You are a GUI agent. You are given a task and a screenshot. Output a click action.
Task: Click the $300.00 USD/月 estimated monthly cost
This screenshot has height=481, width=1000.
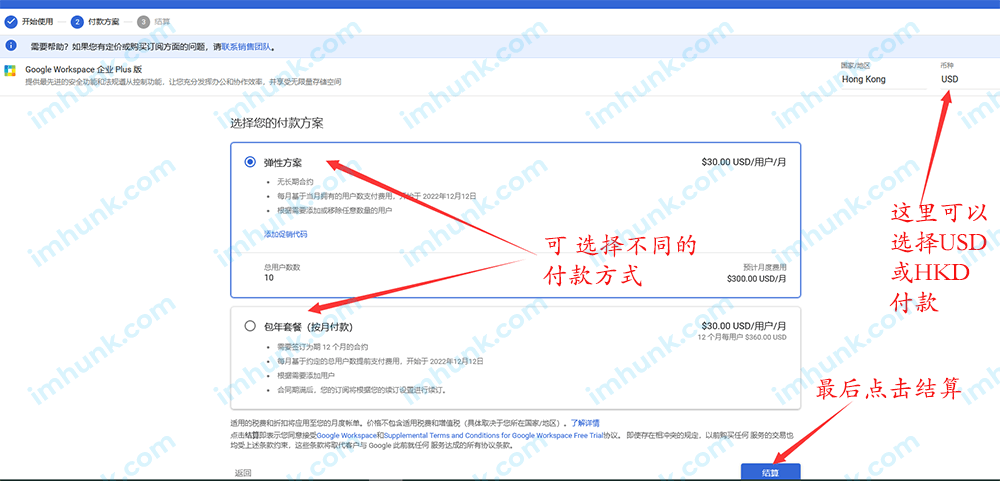756,278
